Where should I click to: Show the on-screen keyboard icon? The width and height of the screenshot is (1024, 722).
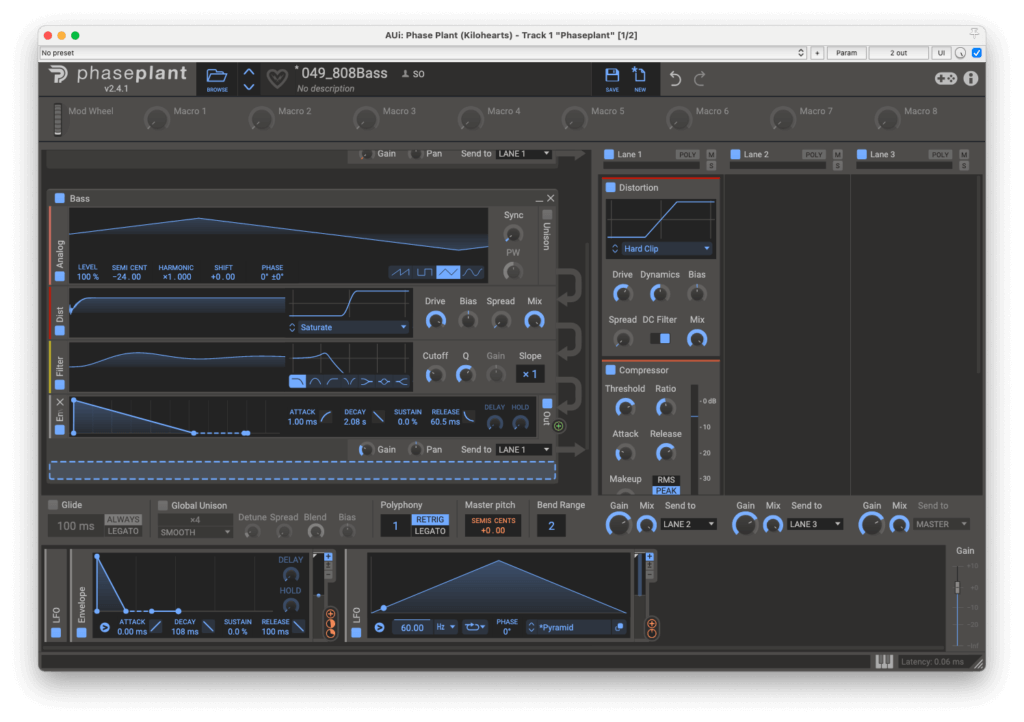tap(884, 661)
